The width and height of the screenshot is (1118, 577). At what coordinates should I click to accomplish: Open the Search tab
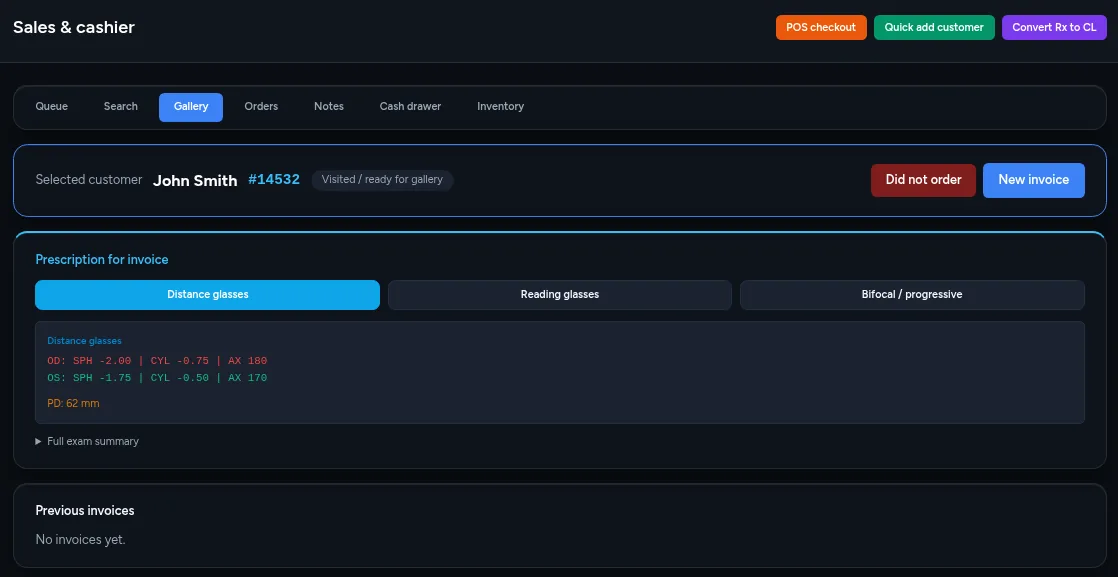[120, 106]
